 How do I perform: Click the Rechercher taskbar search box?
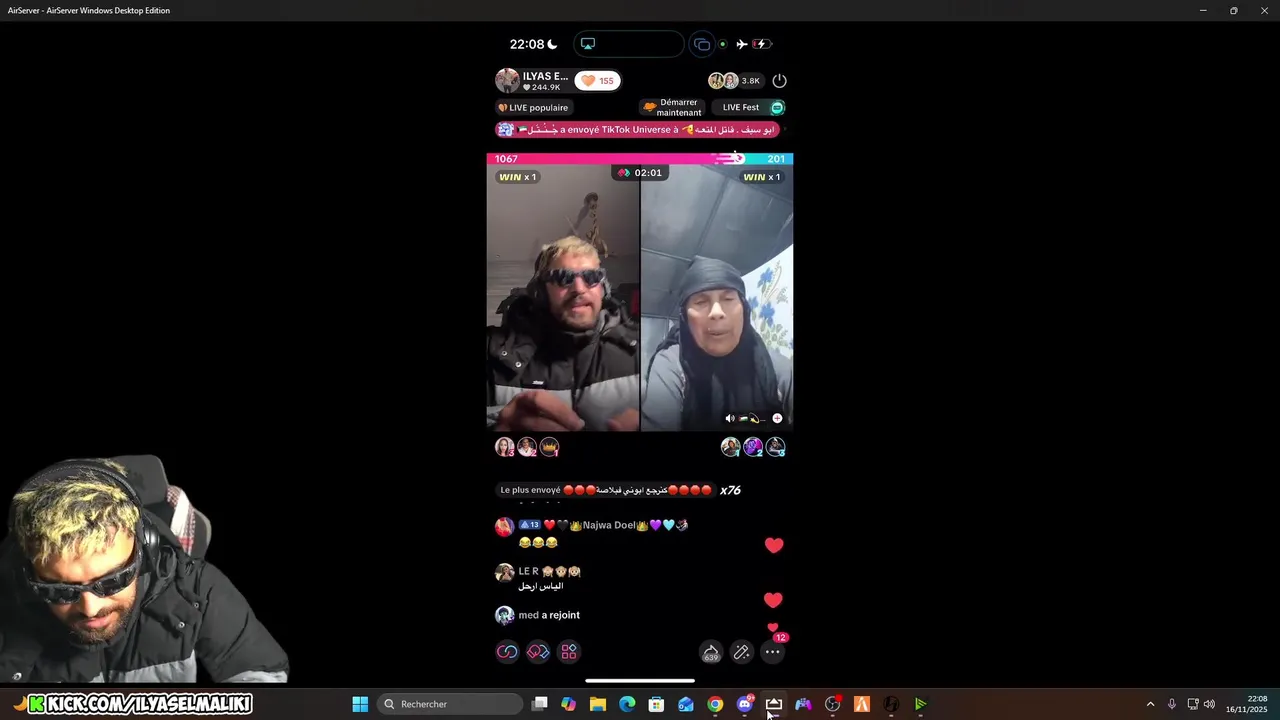(450, 704)
